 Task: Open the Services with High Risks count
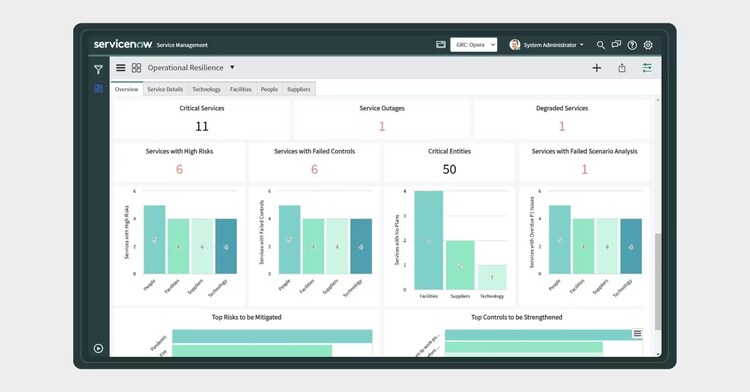[x=179, y=169]
